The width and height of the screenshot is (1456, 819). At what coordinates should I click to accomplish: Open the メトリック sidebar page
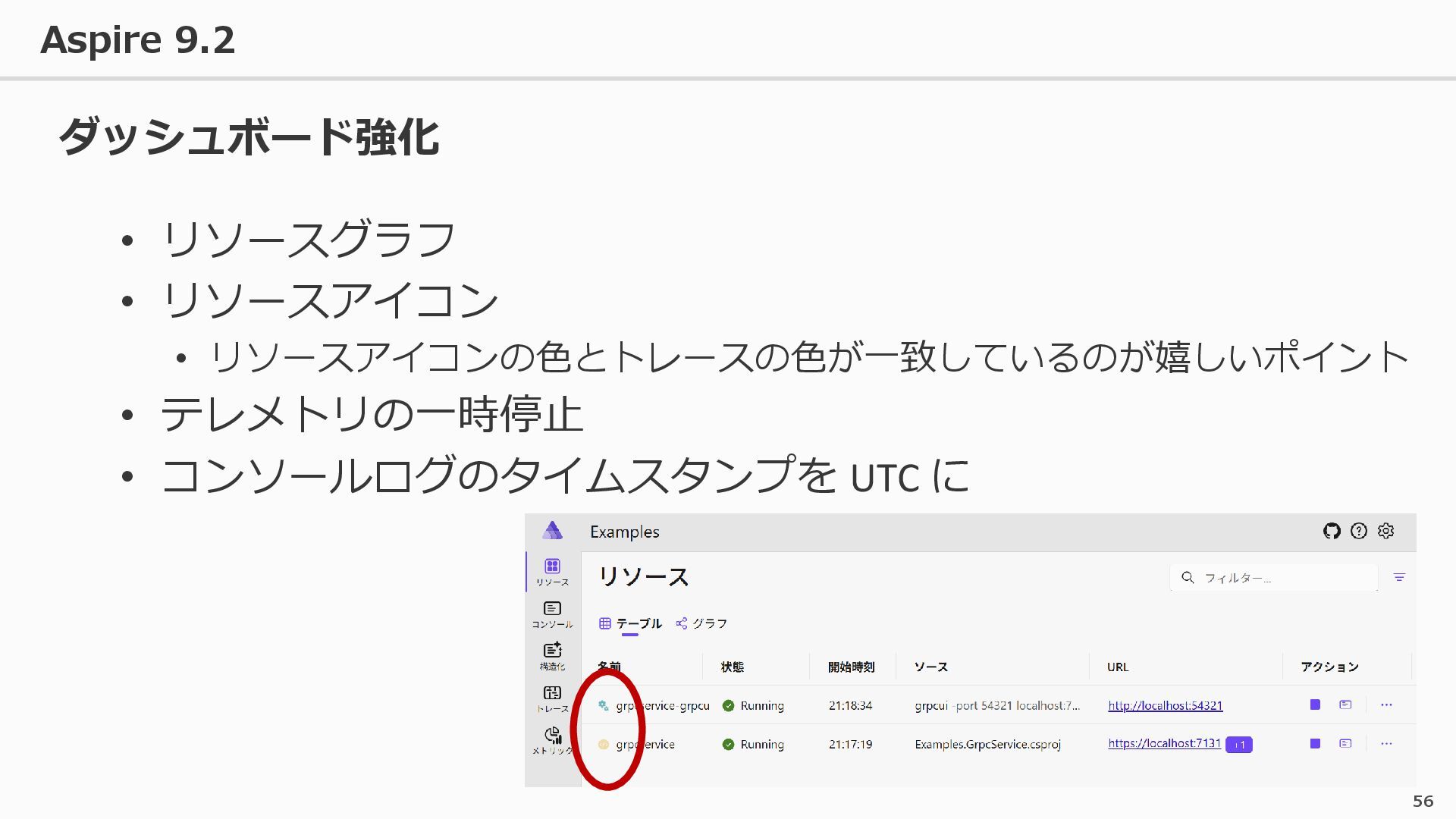(x=552, y=739)
